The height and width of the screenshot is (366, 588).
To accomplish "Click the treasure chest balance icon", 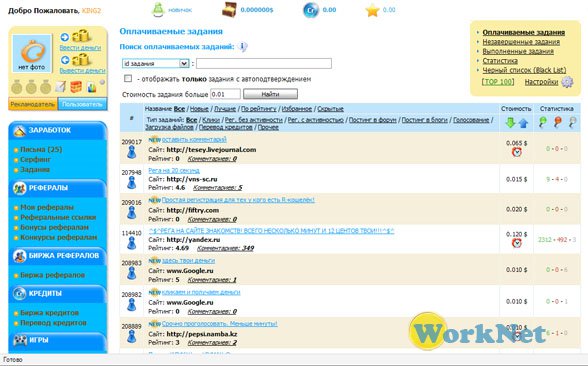I will [x=229, y=10].
